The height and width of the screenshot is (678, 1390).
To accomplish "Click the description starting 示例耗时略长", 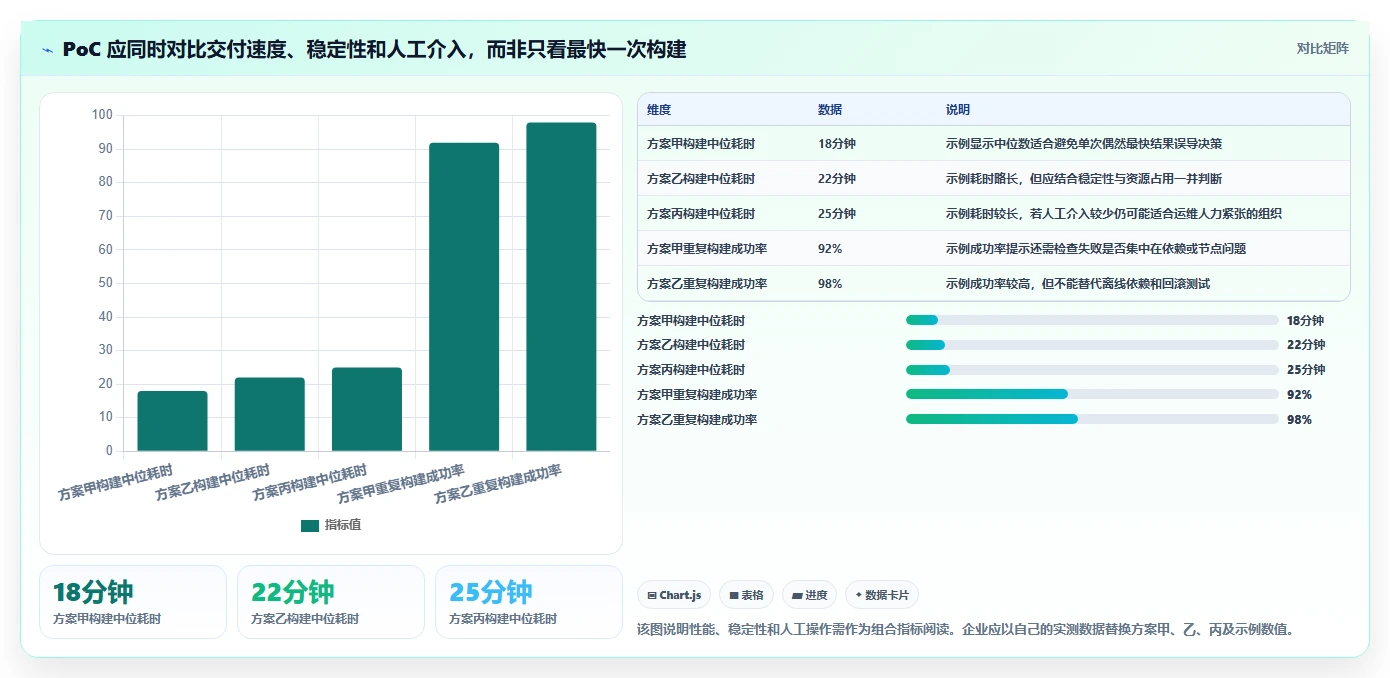I will 1084,179.
